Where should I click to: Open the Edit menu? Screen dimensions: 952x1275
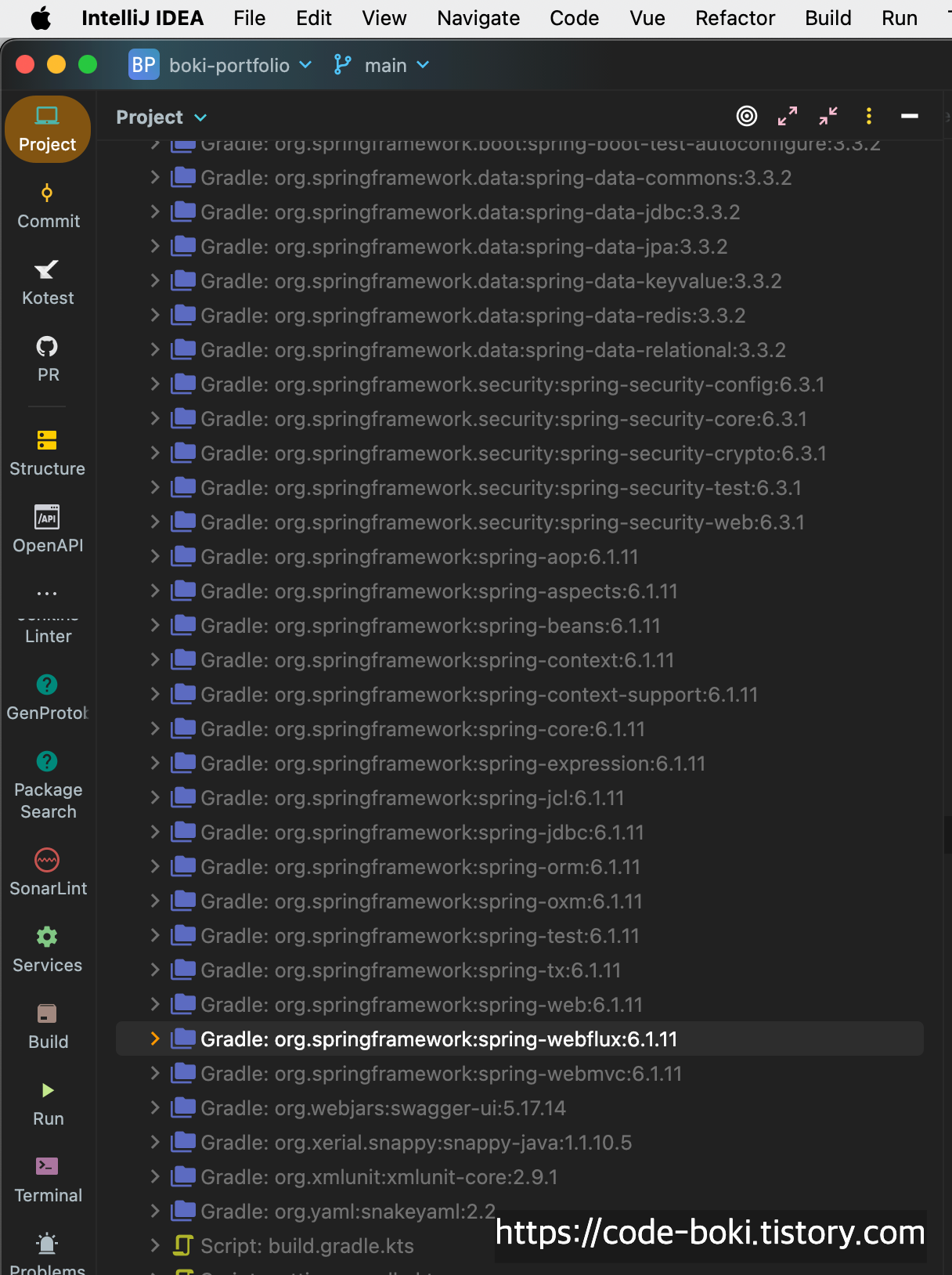[x=314, y=18]
